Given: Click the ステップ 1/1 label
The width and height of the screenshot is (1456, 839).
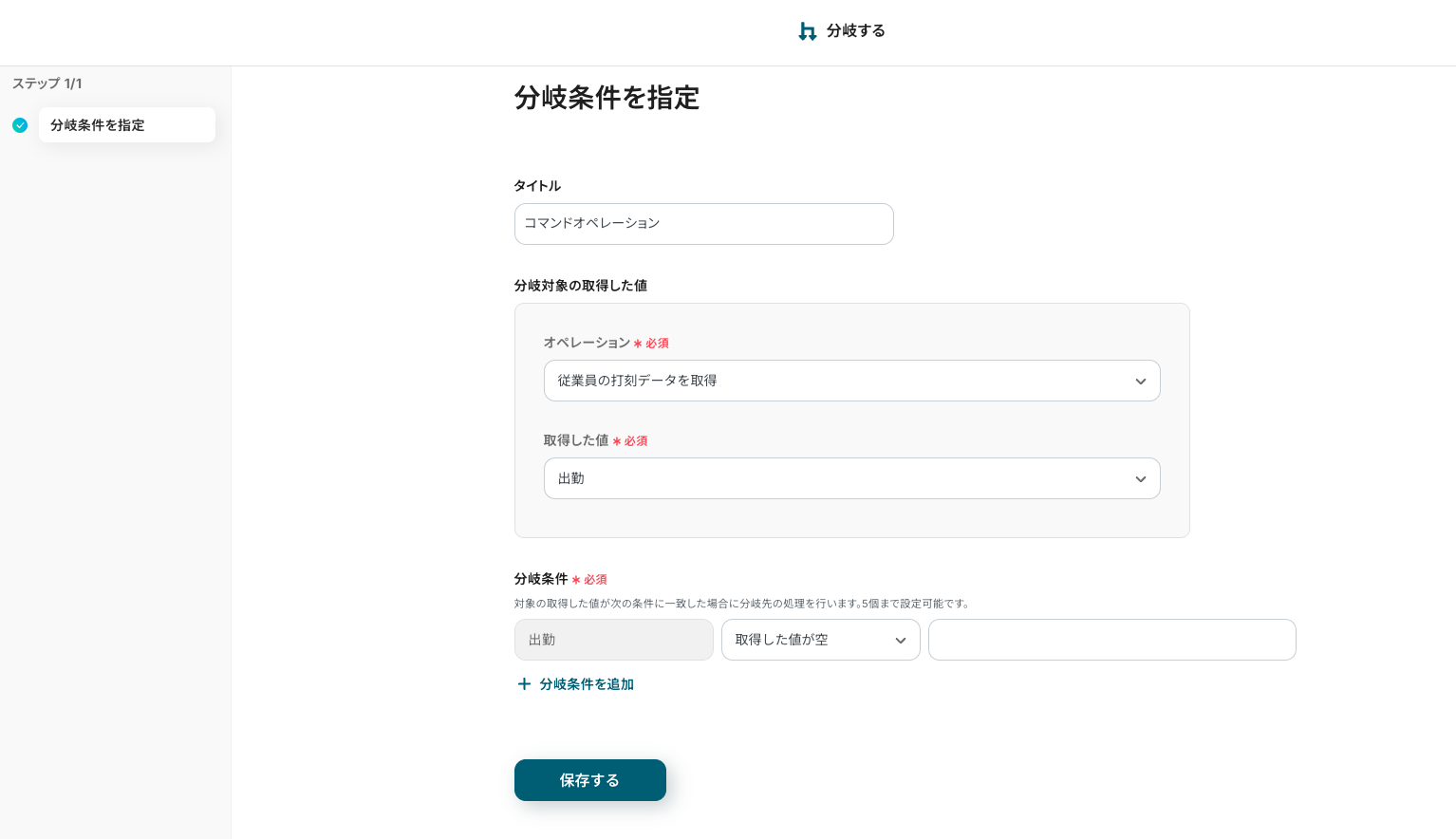Looking at the screenshot, I should pyautogui.click(x=47, y=84).
